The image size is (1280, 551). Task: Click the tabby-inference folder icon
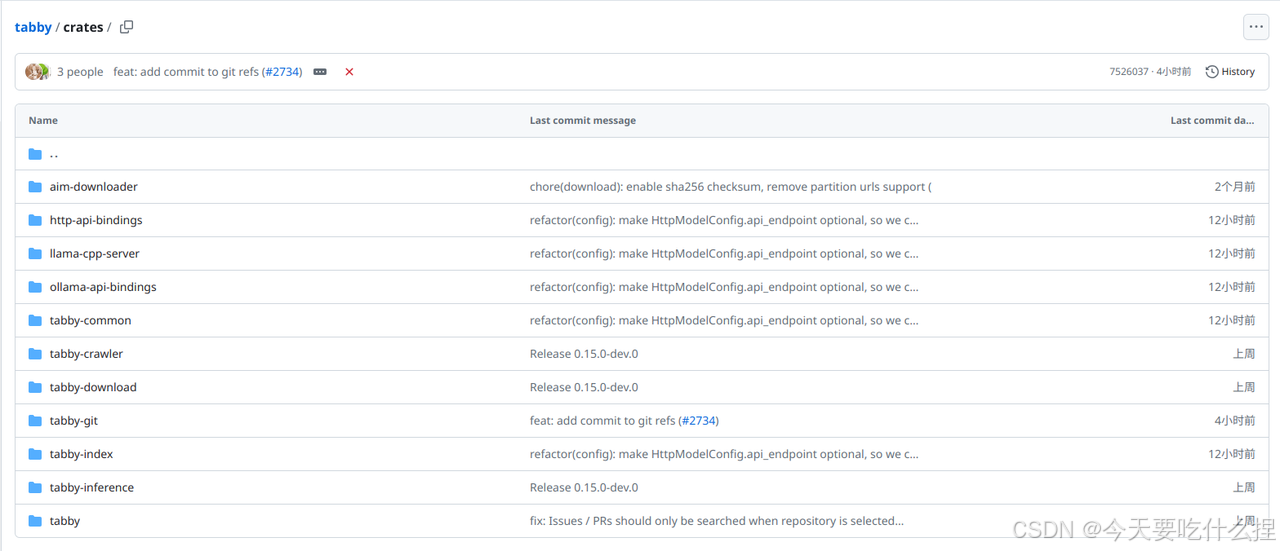(35, 488)
